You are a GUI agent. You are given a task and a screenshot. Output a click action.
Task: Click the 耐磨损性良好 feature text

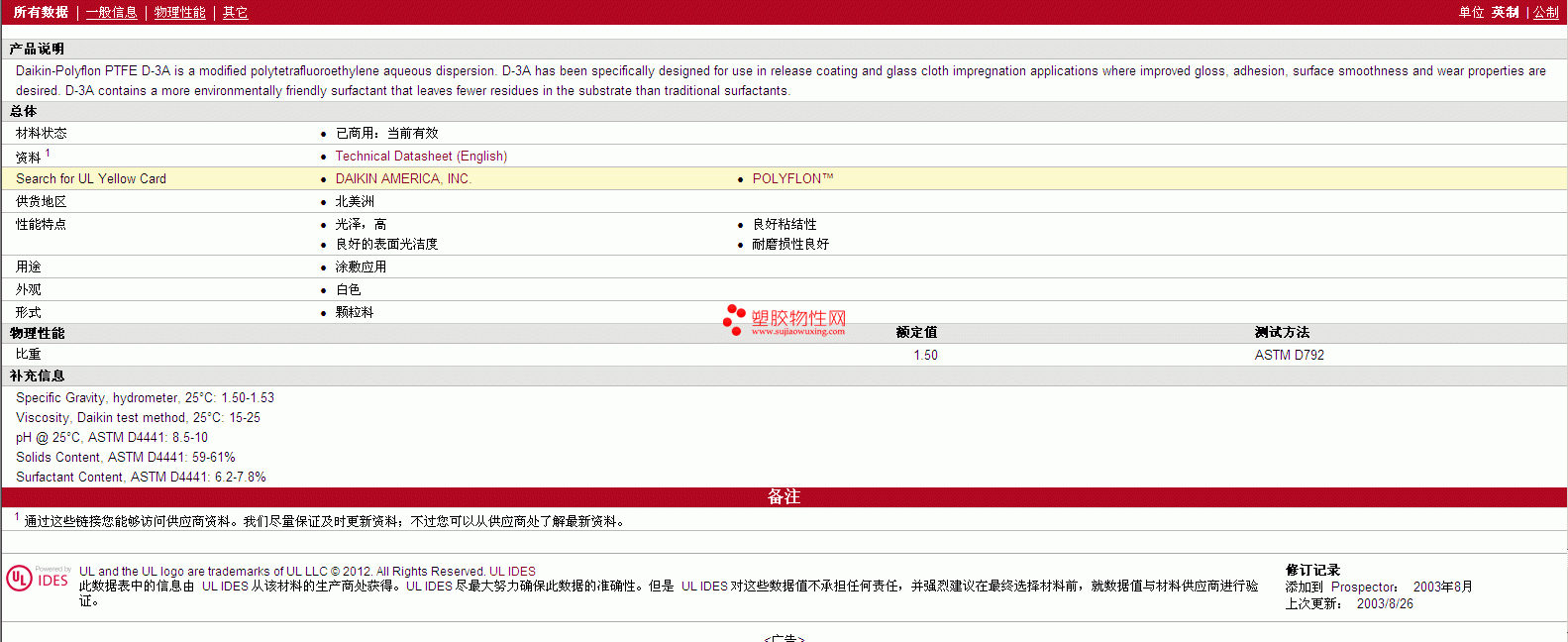(x=790, y=245)
